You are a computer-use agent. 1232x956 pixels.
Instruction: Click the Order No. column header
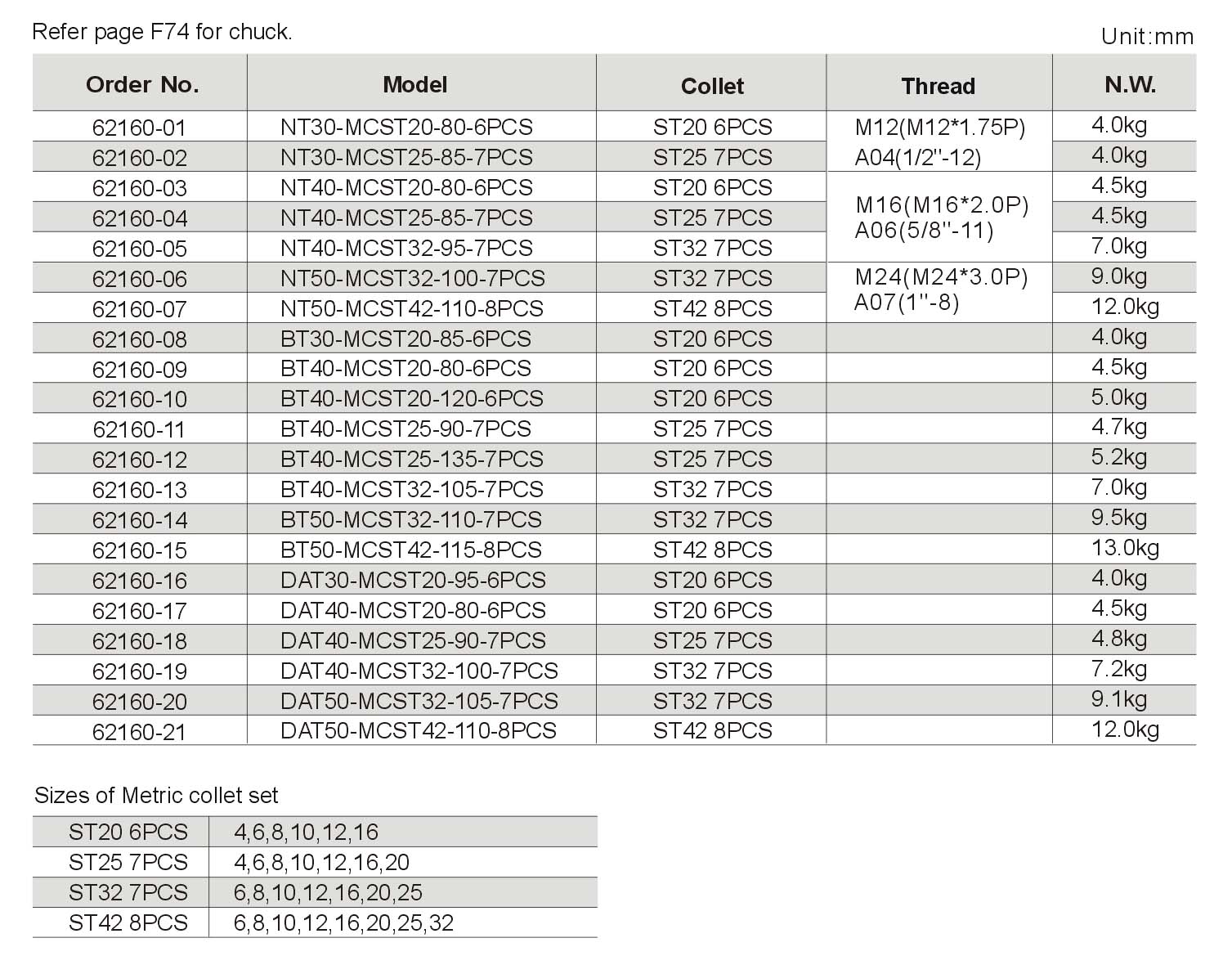click(x=142, y=85)
